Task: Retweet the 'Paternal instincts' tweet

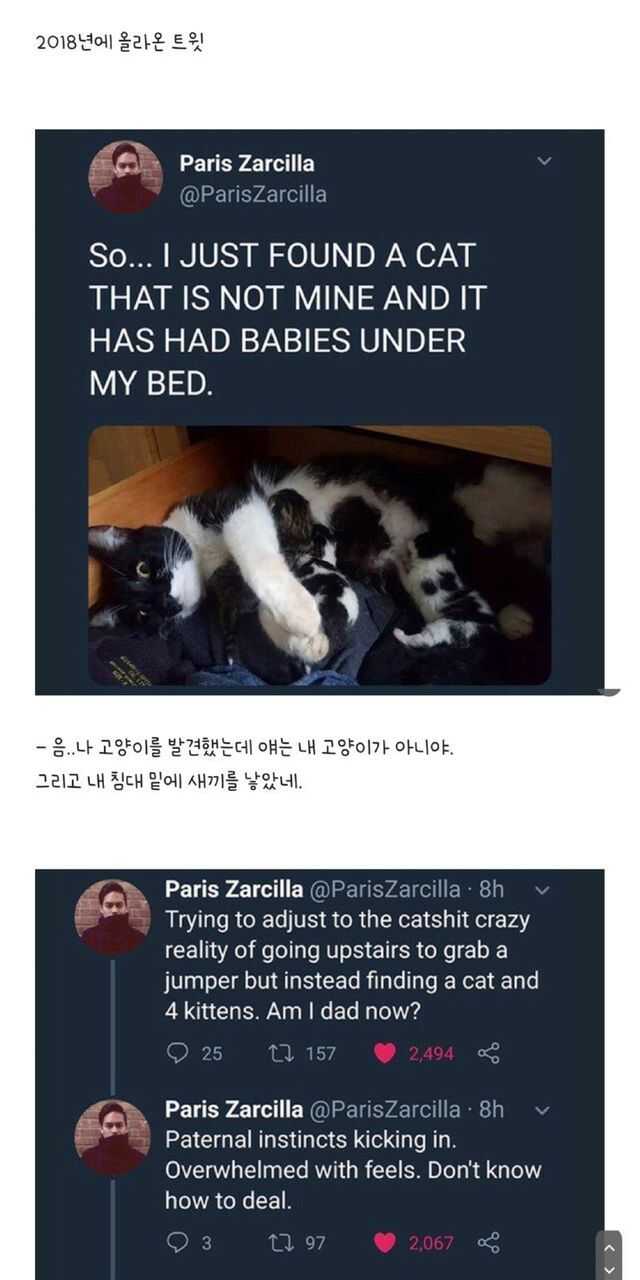Action: tap(282, 1243)
